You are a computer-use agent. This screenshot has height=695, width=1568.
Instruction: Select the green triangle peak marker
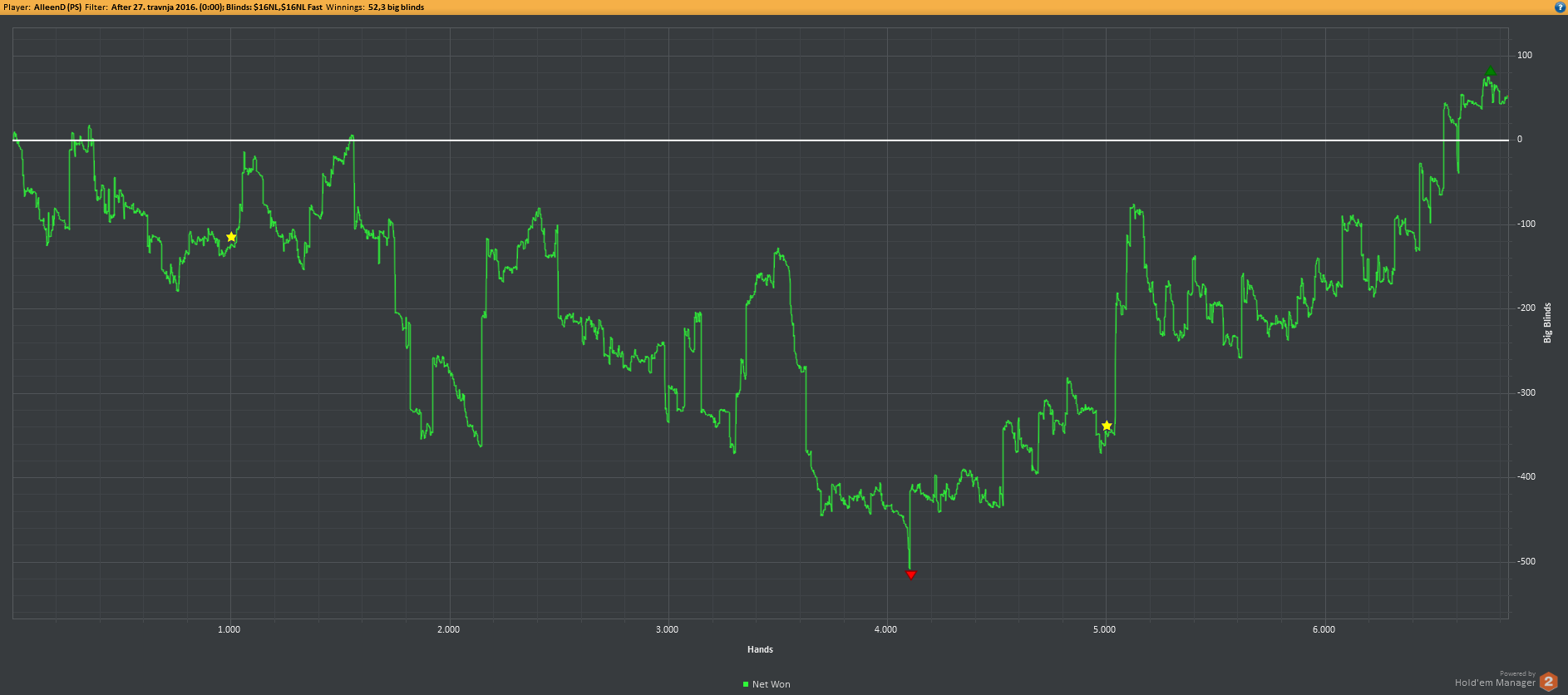click(x=1490, y=71)
